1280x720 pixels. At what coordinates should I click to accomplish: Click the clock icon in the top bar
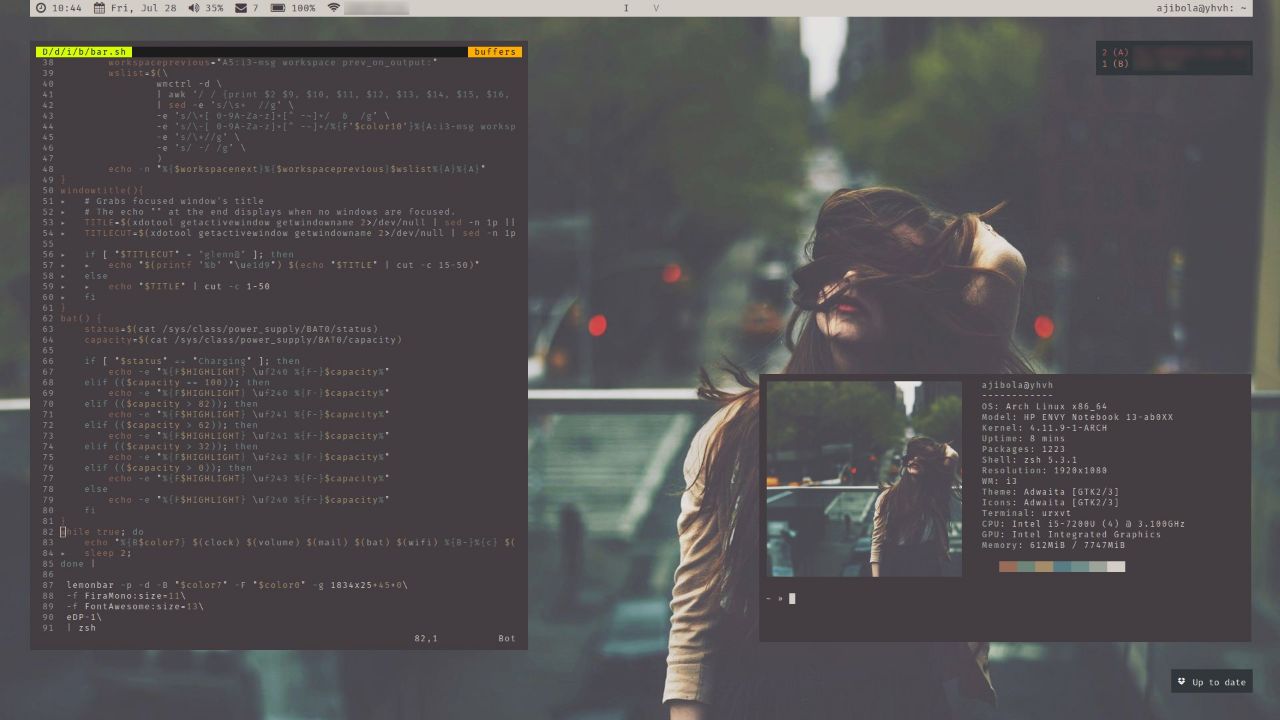pos(40,8)
